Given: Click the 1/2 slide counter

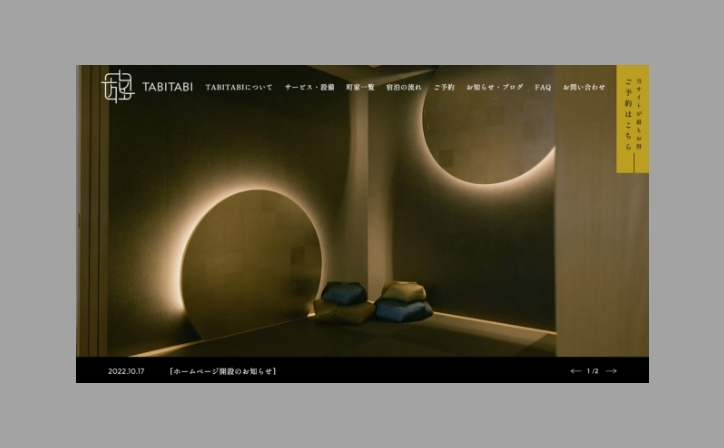Looking at the screenshot, I should pyautogui.click(x=593, y=371).
